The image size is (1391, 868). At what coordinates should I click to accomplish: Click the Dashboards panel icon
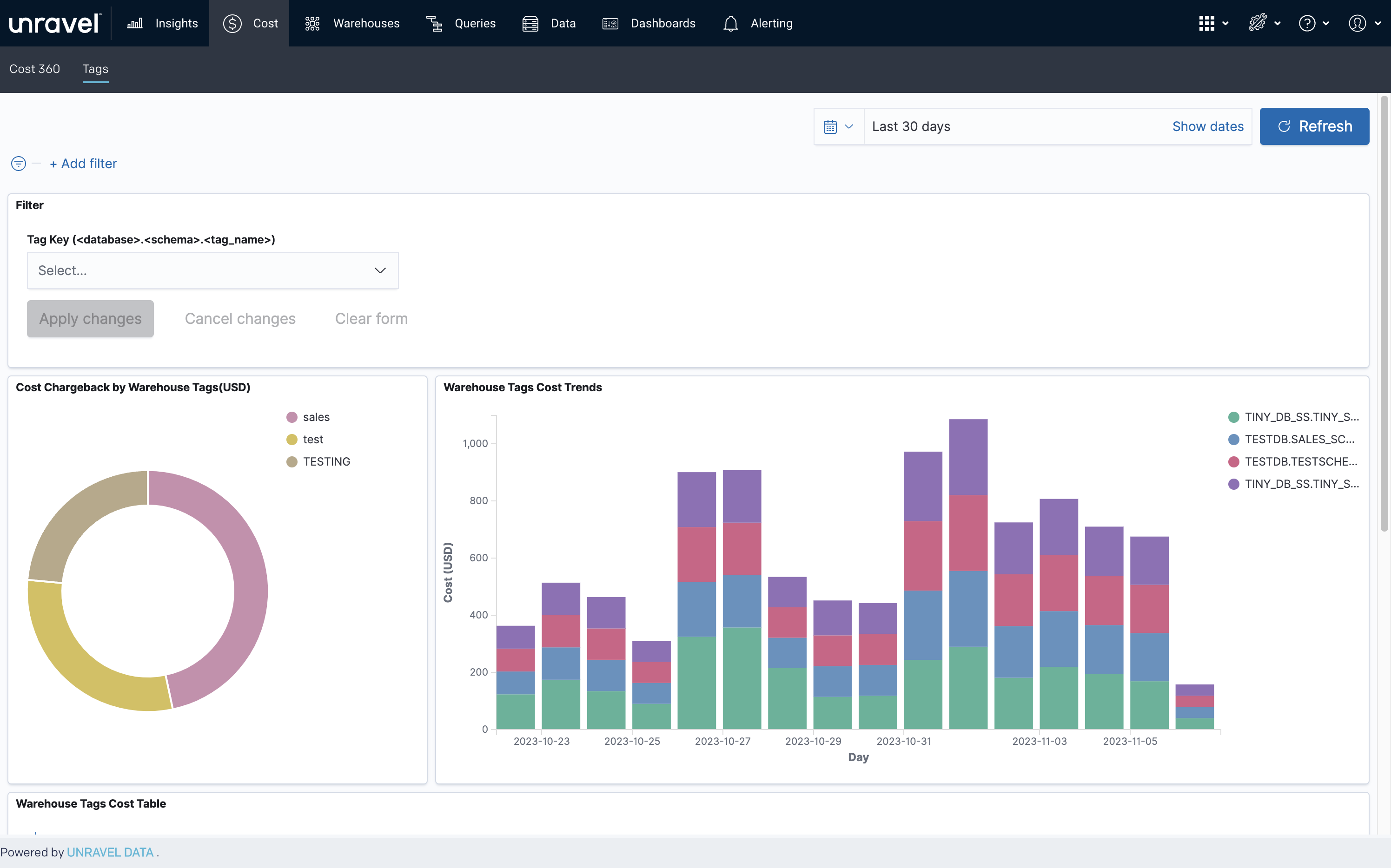[610, 24]
